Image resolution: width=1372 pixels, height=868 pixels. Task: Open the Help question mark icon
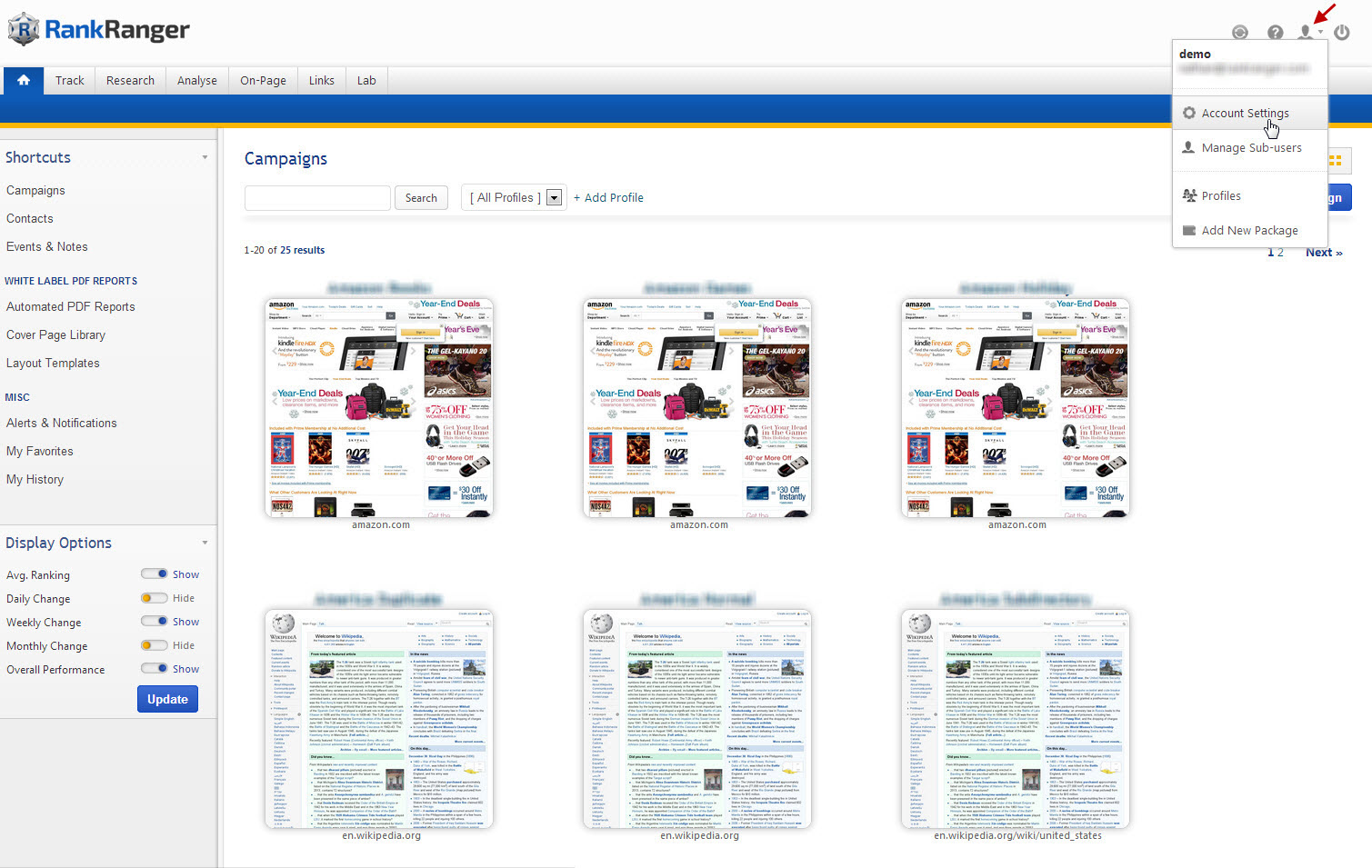coord(1276,33)
